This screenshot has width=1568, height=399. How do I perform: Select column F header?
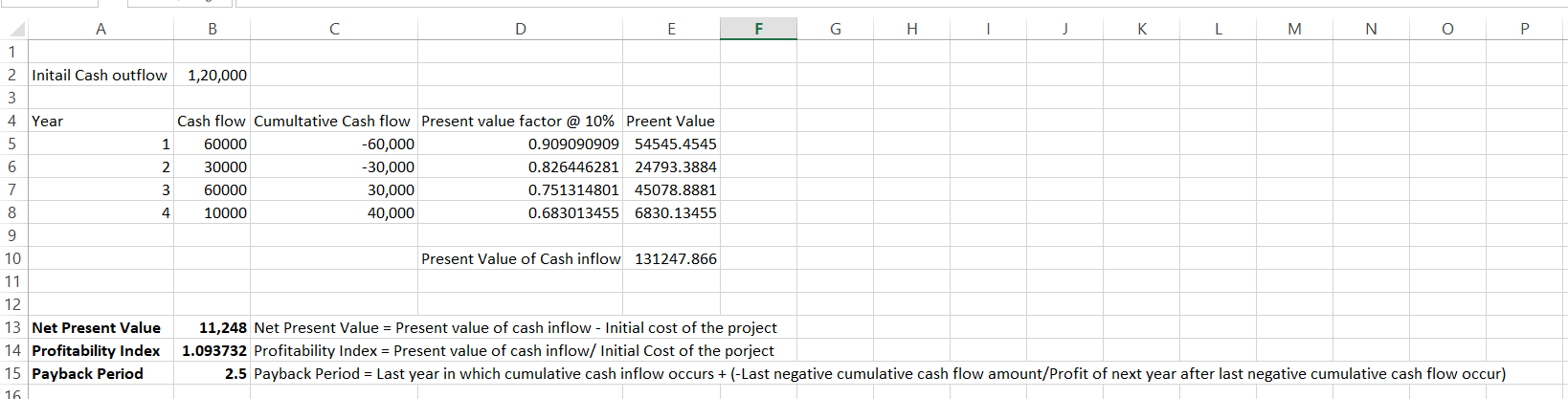(x=758, y=29)
